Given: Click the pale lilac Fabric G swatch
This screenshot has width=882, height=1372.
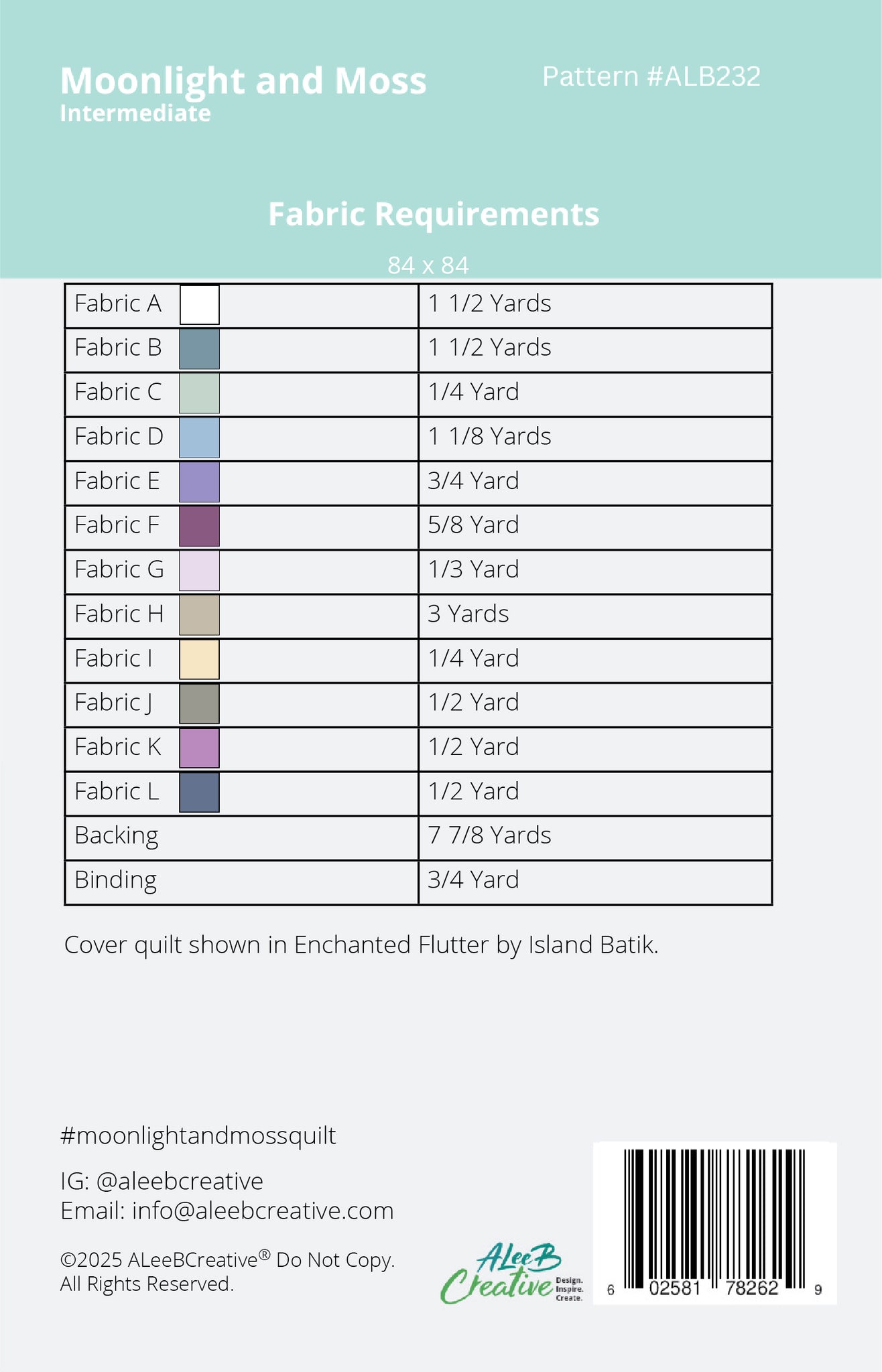Looking at the screenshot, I should (199, 571).
